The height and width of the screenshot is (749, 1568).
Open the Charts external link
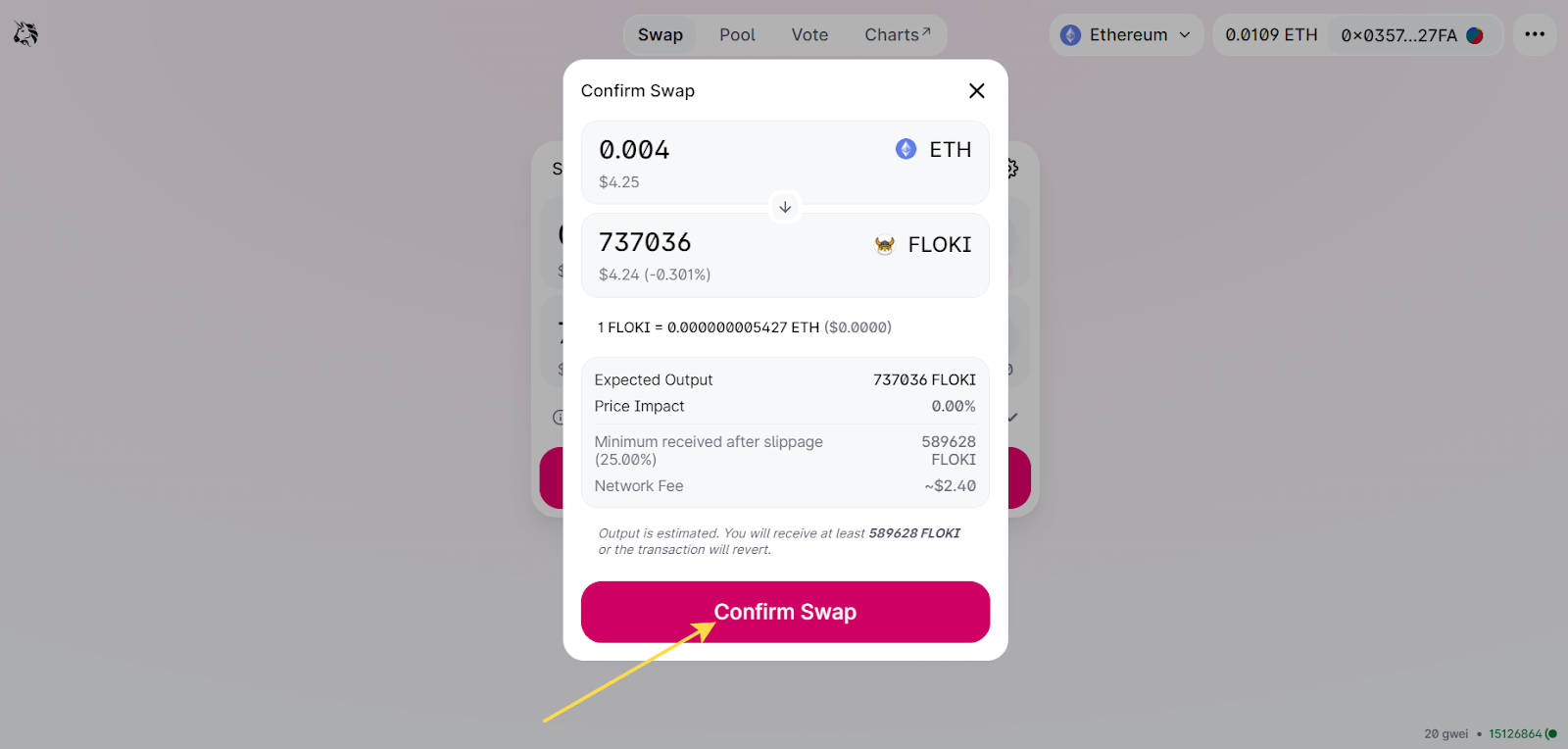tap(897, 35)
